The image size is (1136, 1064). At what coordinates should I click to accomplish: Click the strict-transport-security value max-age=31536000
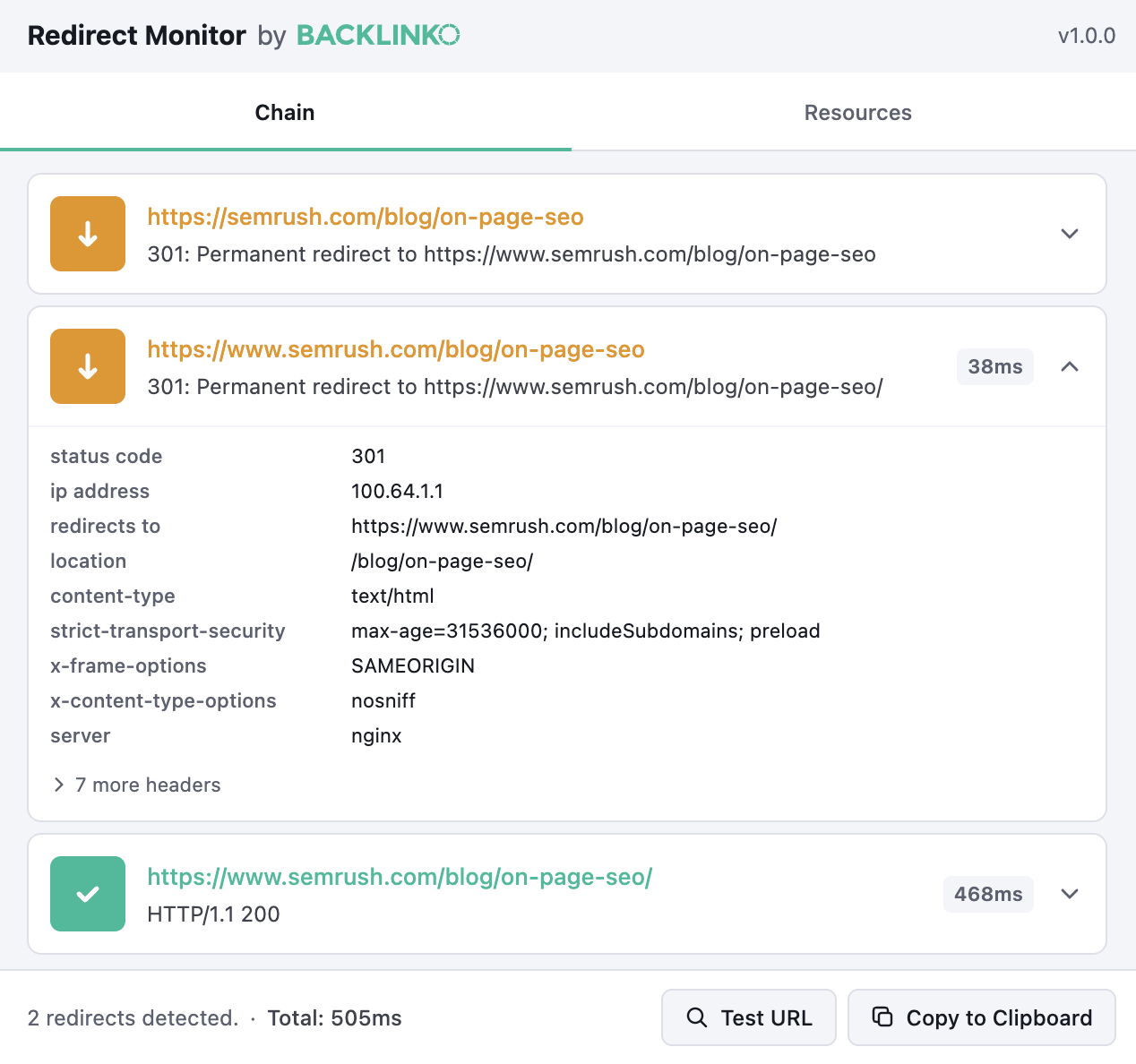click(586, 631)
